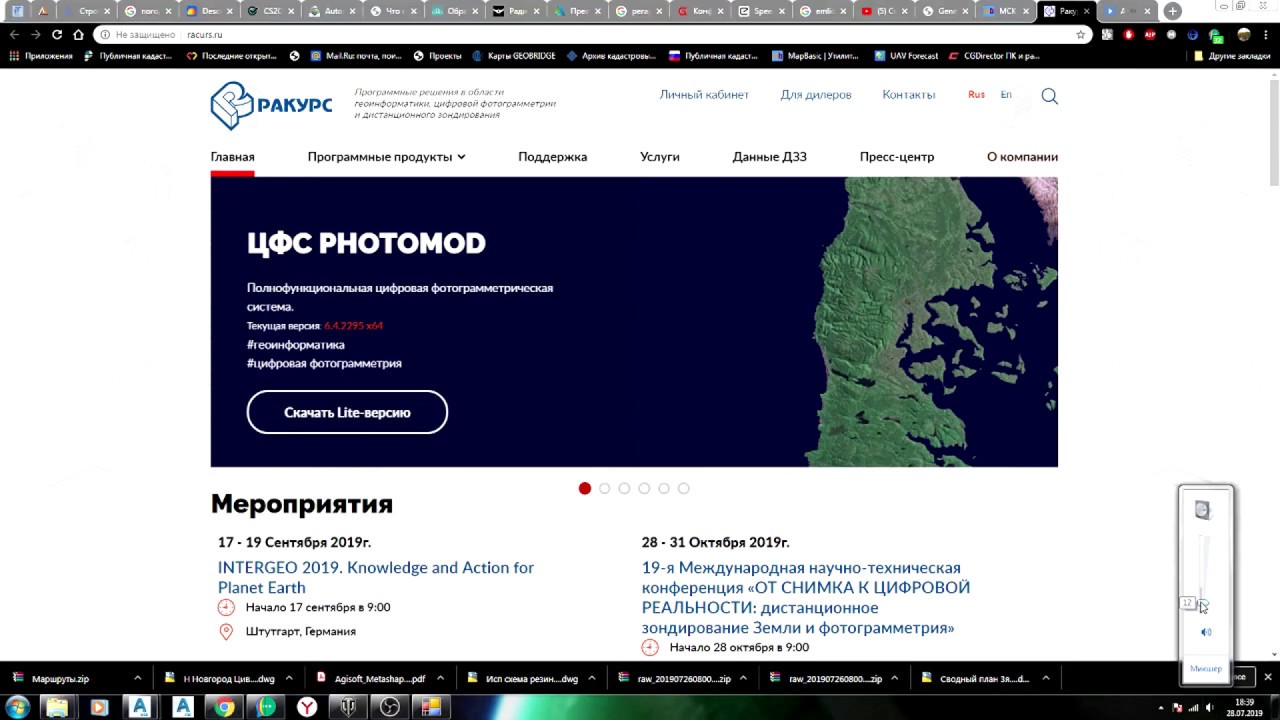The height and width of the screenshot is (720, 1280).
Task: Close the YouTube browser tab
Action: (903, 11)
